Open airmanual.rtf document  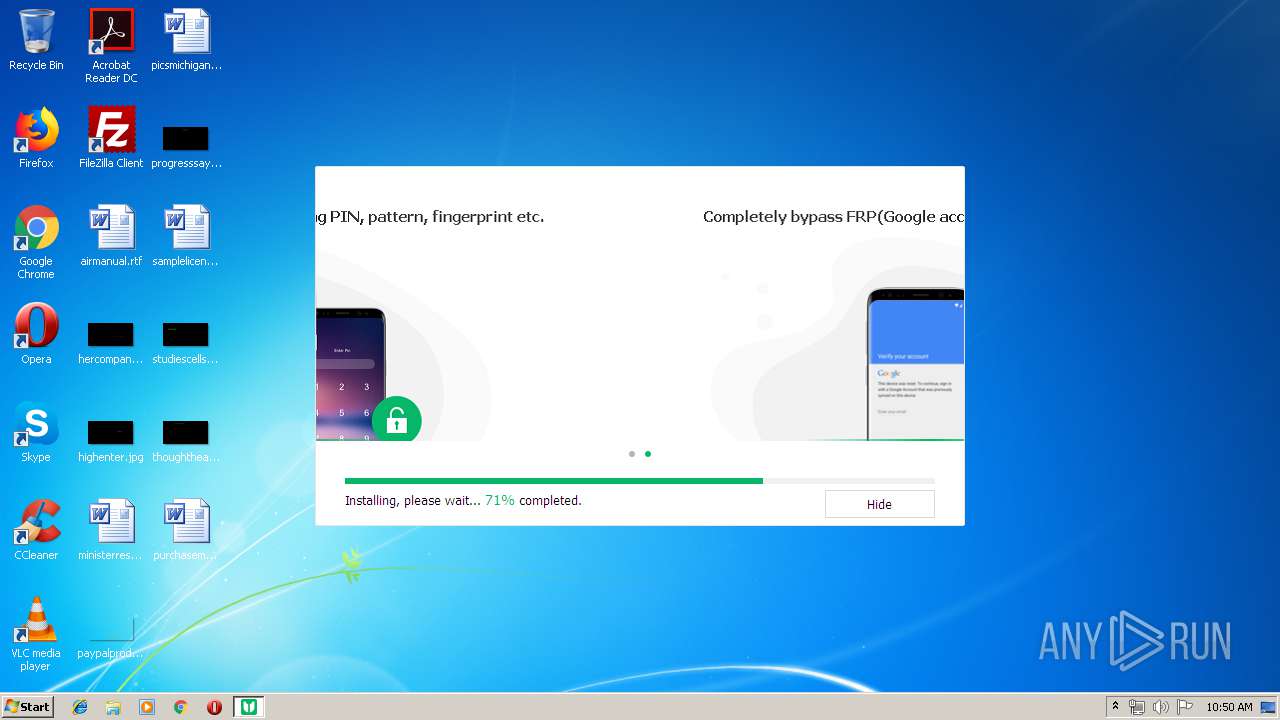111,237
